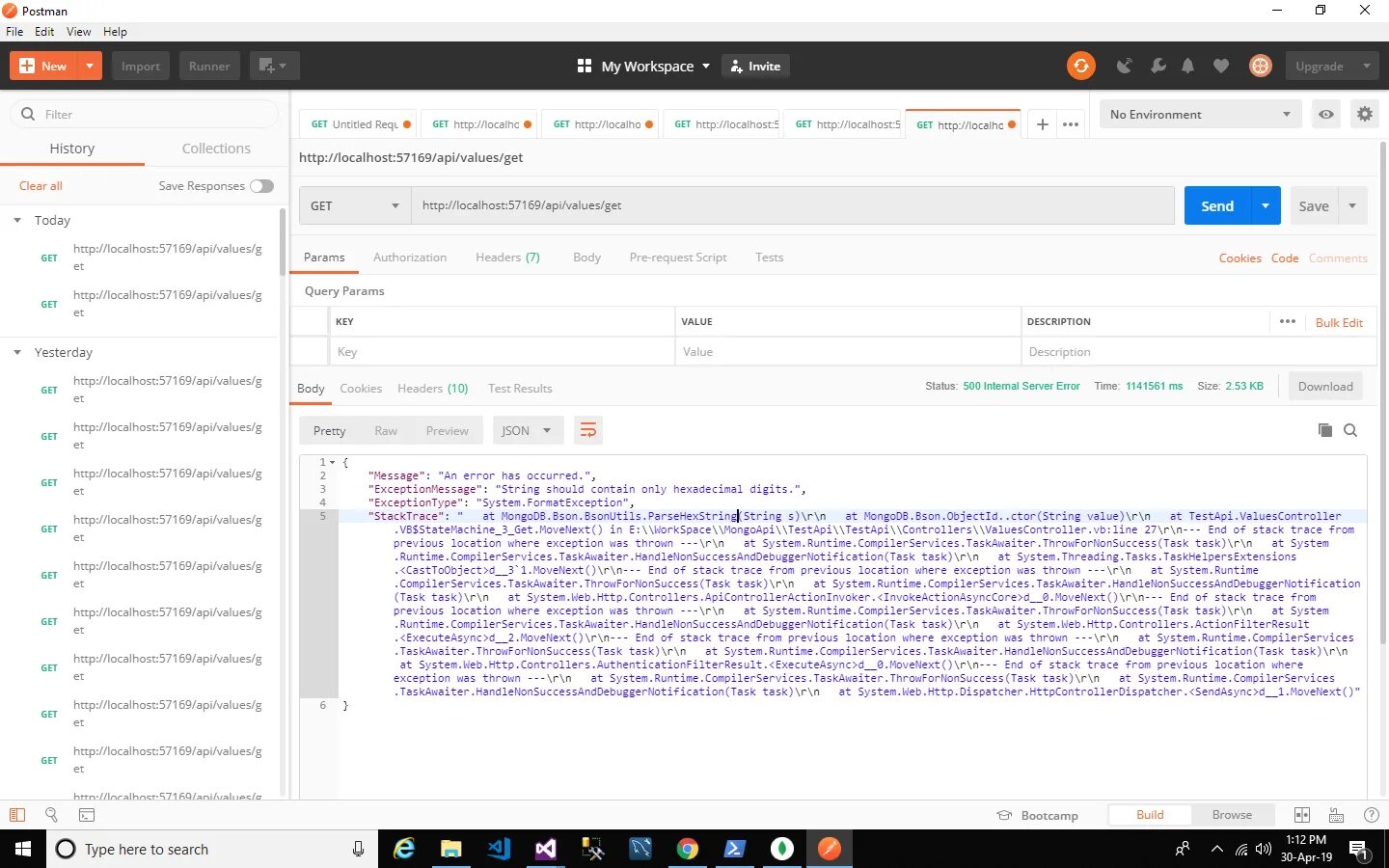
Task: Click the request URL input field
Action: [793, 205]
